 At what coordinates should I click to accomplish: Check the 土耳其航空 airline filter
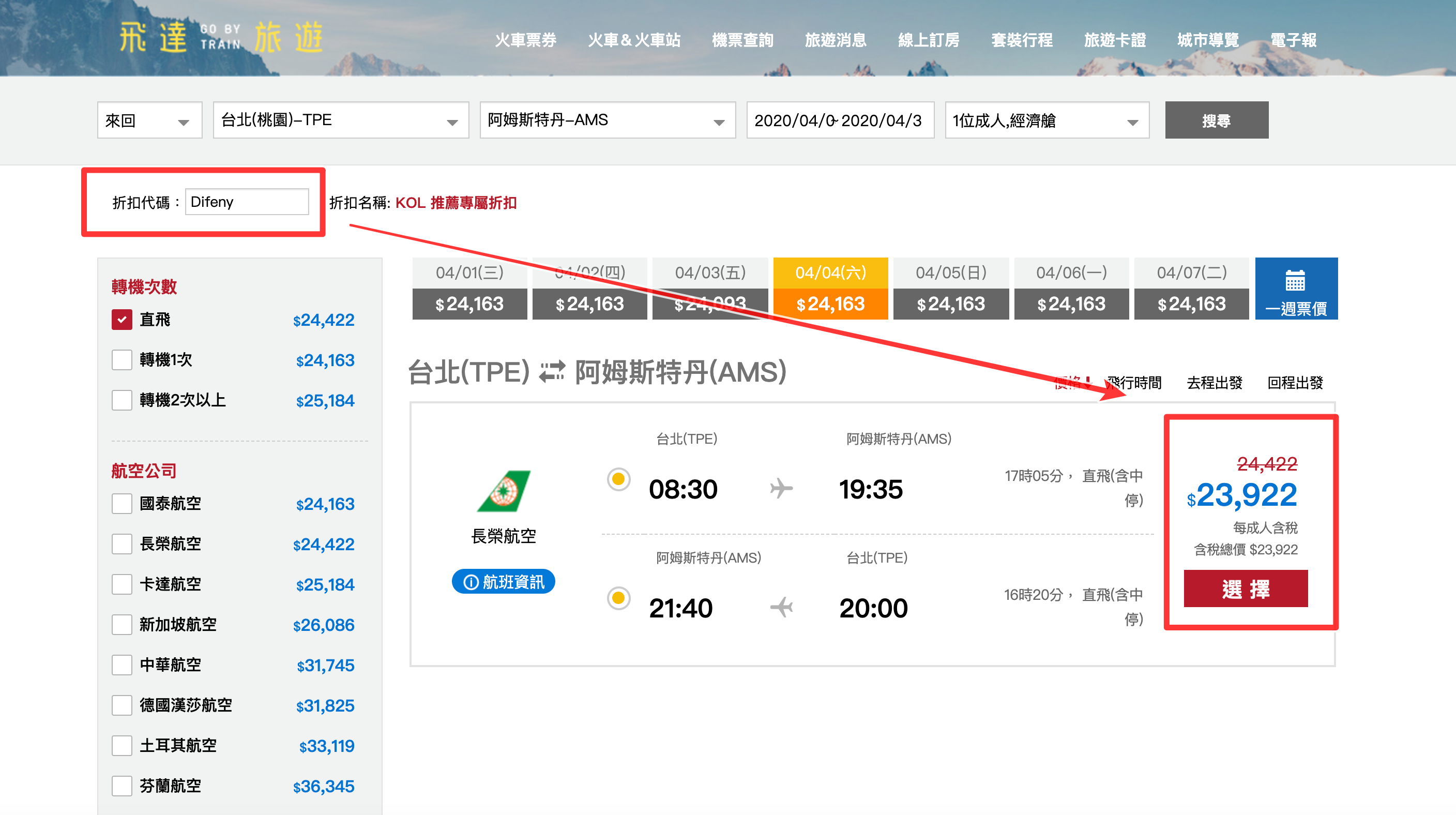pyautogui.click(x=122, y=746)
